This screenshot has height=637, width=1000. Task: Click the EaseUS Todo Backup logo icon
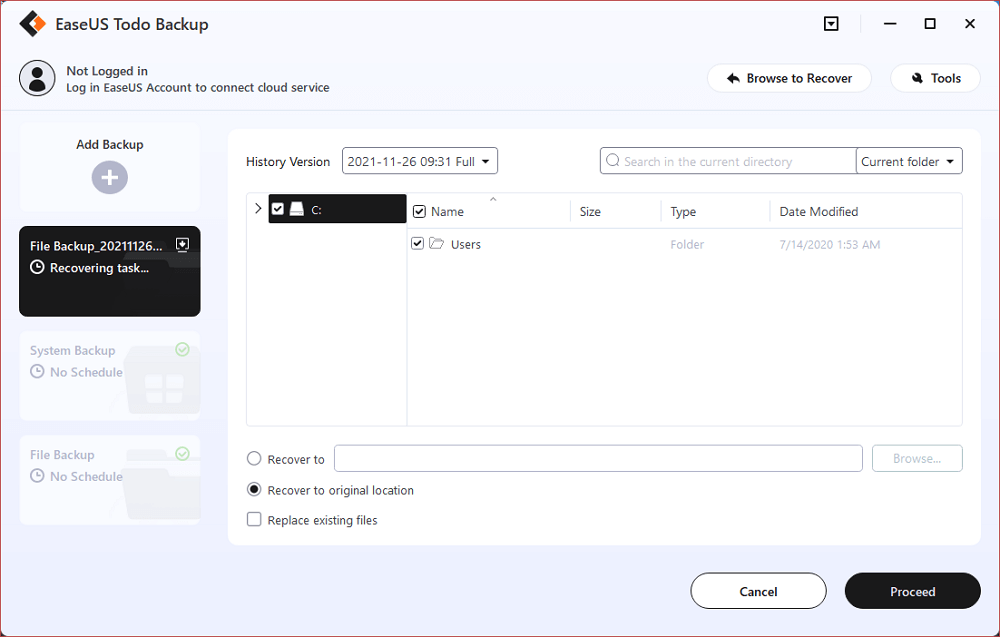pyautogui.click(x=32, y=24)
